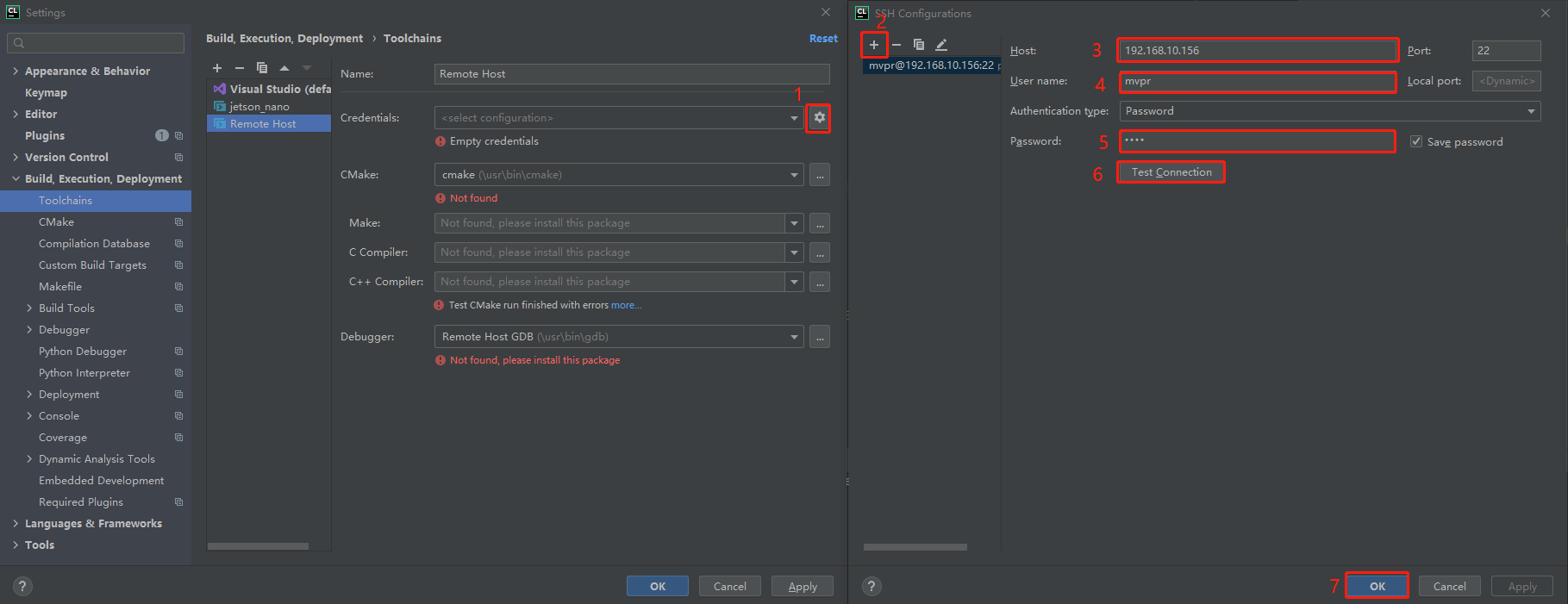1568x604 pixels.
Task: Browse for C Compiler path
Action: (820, 252)
